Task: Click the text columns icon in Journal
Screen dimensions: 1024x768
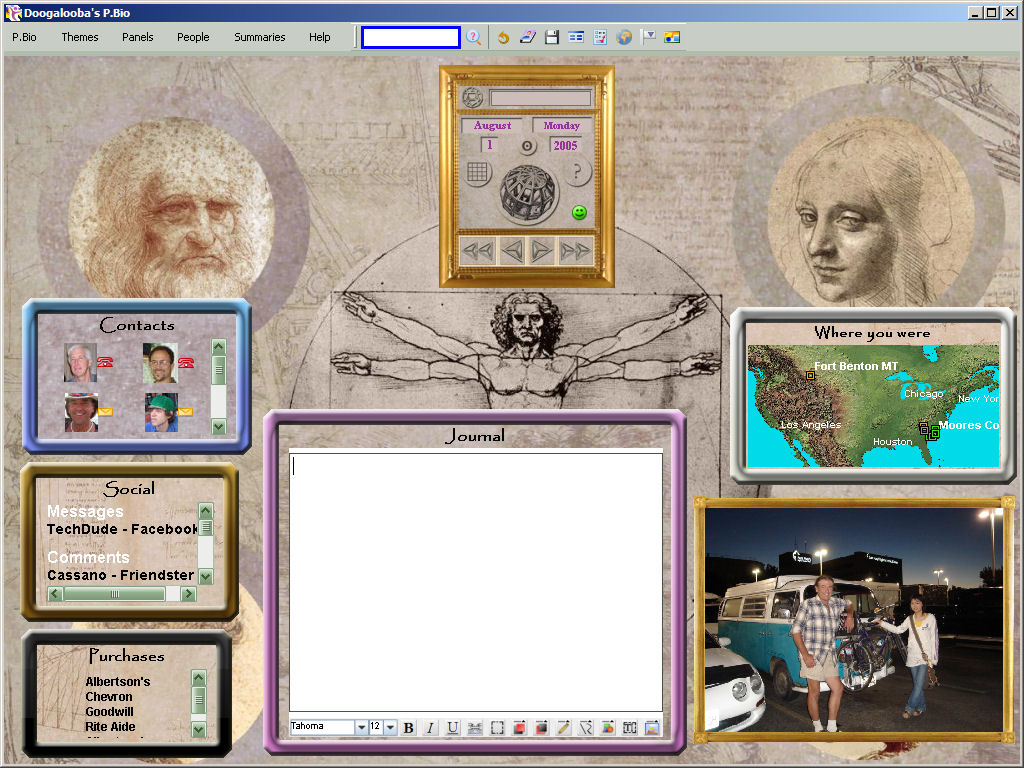Action: click(x=630, y=728)
